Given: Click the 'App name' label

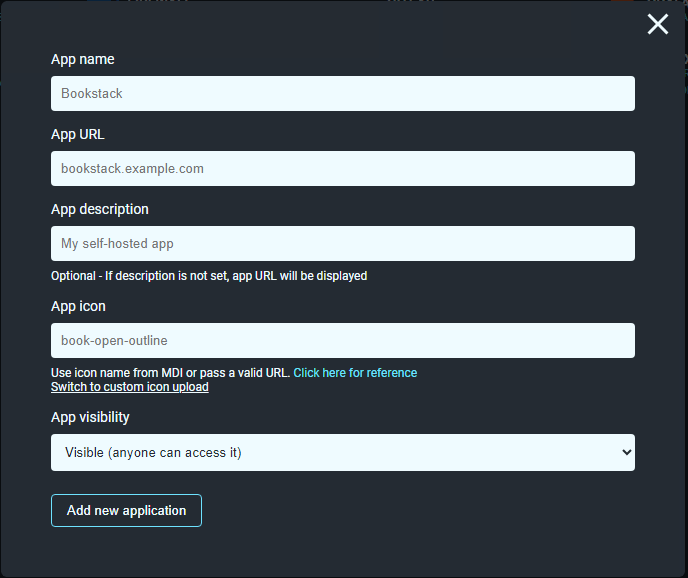Looking at the screenshot, I should coord(83,60).
